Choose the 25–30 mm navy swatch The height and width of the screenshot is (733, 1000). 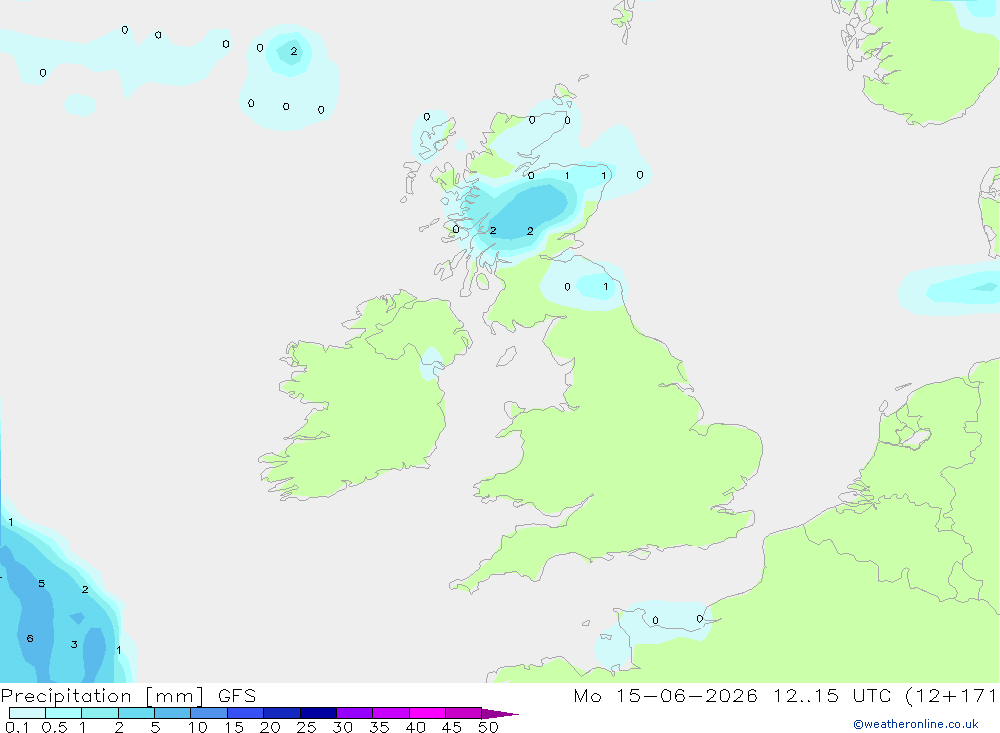pos(318,713)
